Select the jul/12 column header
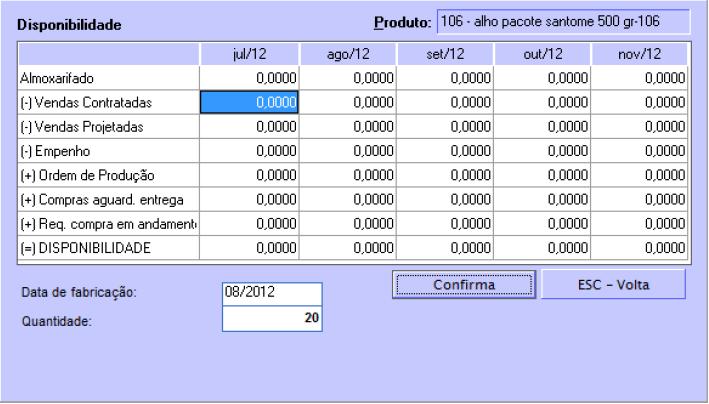Viewport: 709px width, 404px height. [248, 52]
